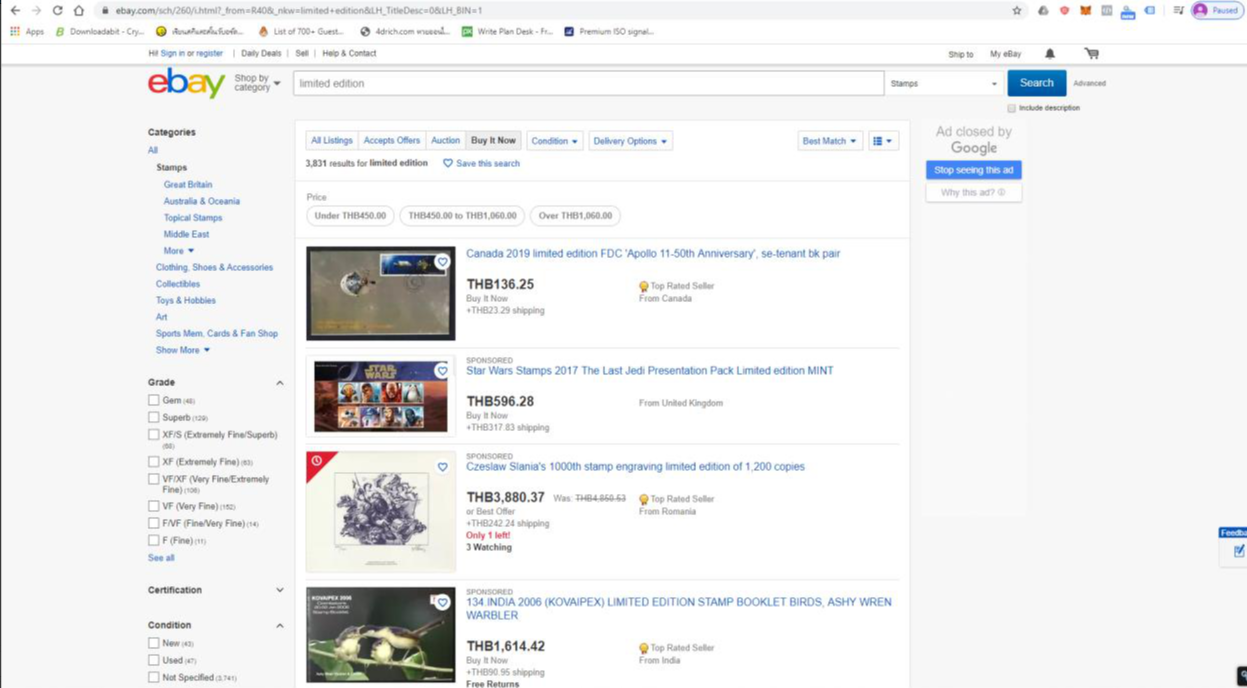Open the browser home page icon

(x=79, y=10)
